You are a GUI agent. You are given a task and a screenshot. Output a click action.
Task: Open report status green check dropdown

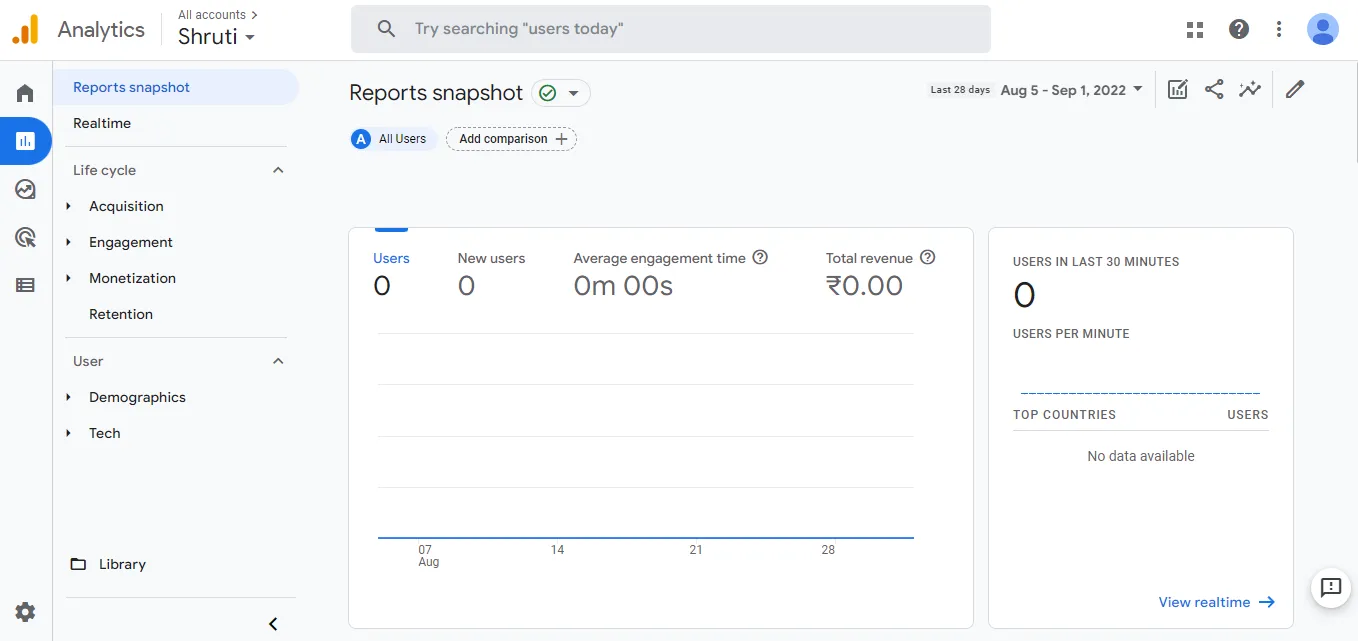tap(561, 93)
